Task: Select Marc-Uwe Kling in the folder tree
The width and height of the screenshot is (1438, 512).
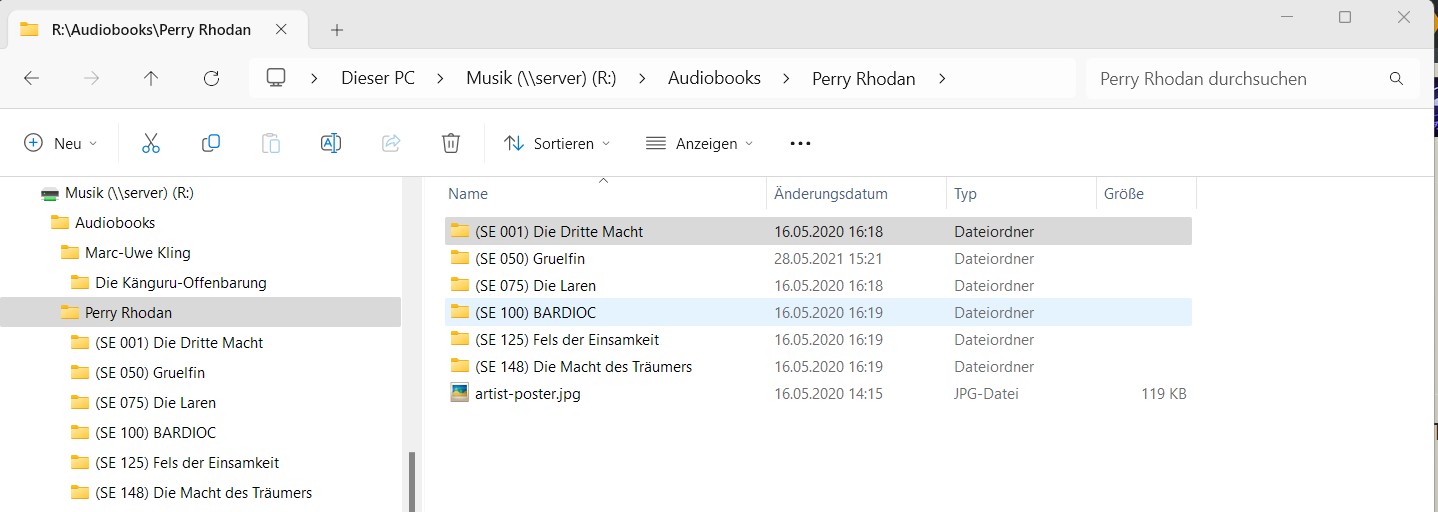Action: [x=137, y=253]
